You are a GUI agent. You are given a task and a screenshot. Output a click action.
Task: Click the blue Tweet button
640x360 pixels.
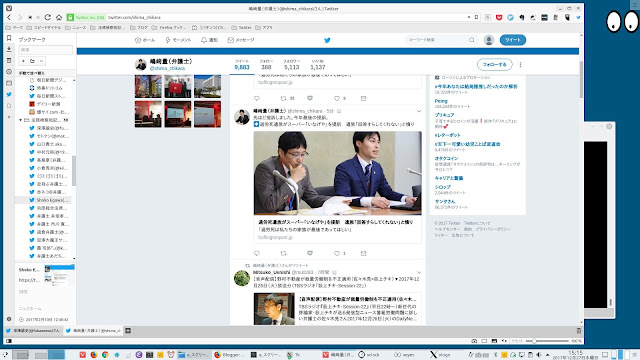point(513,40)
